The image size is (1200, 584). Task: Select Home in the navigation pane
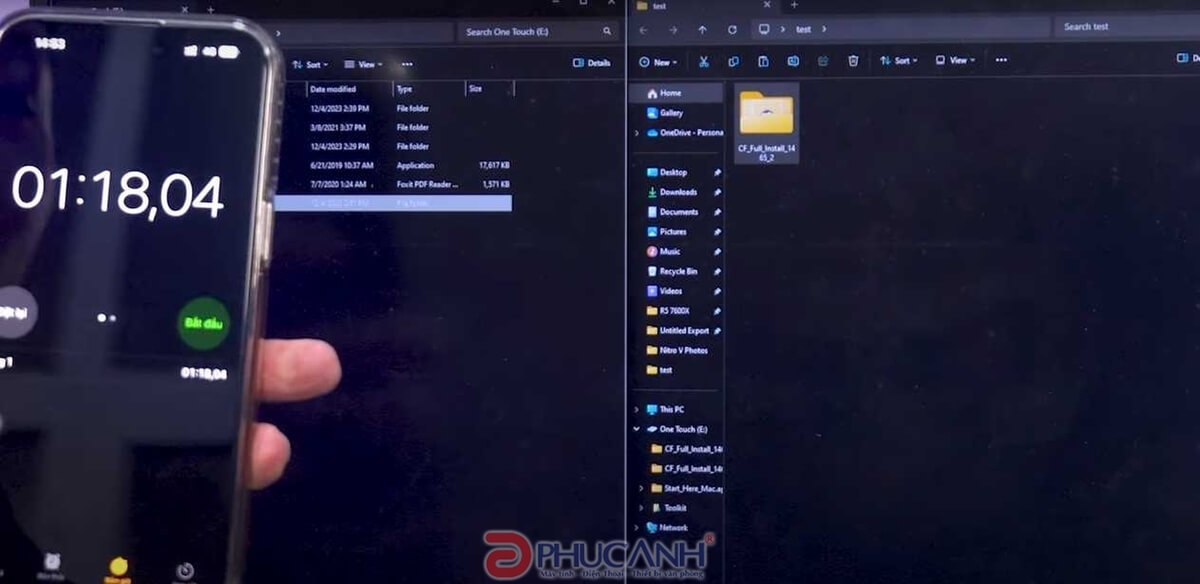click(x=676, y=93)
